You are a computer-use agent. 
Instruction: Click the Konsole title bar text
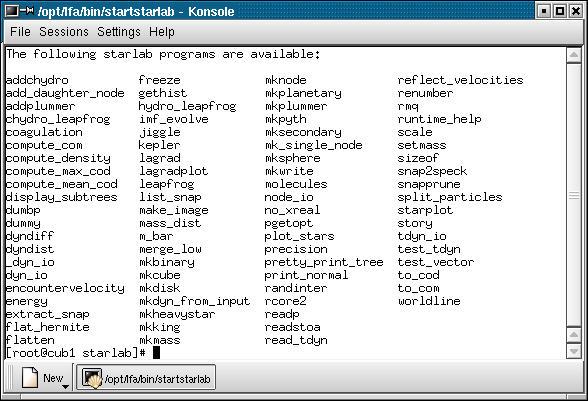(x=136, y=11)
